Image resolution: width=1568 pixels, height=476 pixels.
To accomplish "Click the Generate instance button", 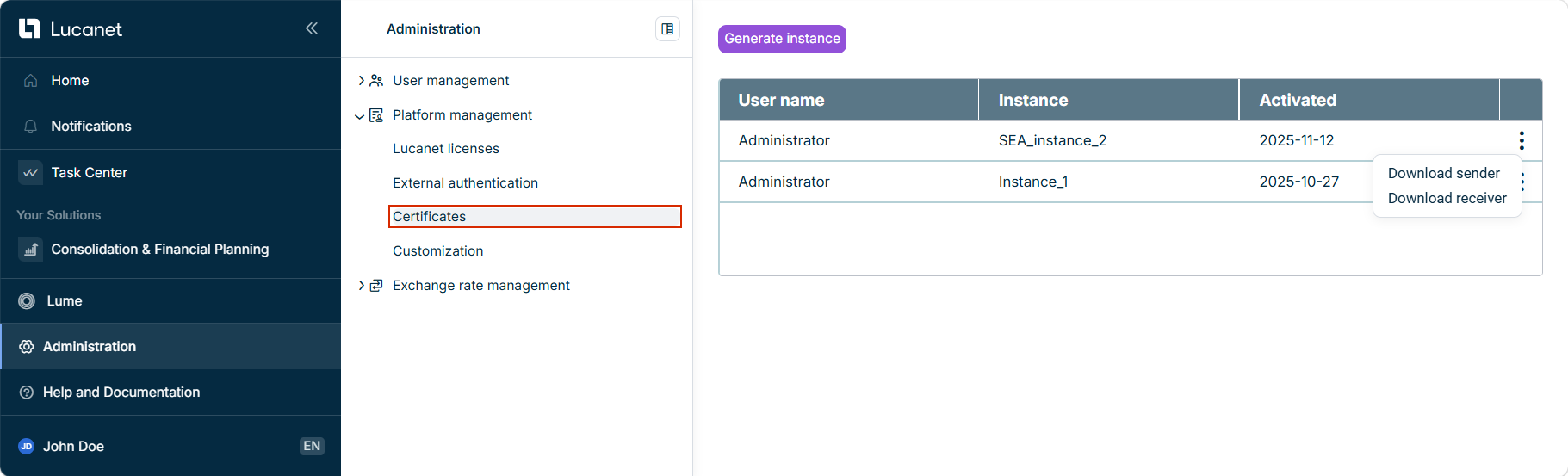I will pyautogui.click(x=782, y=39).
